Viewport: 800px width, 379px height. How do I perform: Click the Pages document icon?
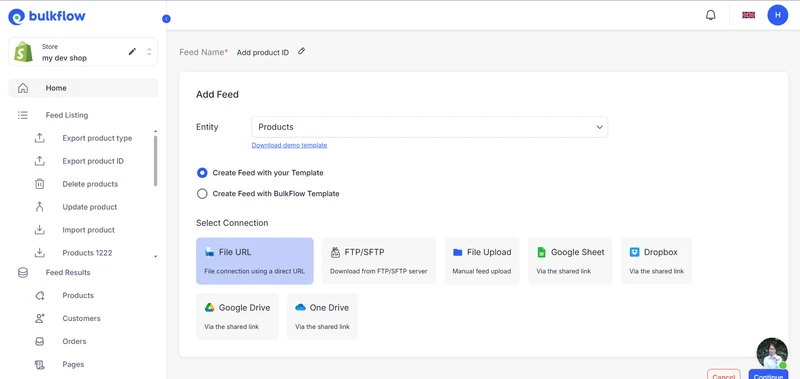click(x=40, y=364)
